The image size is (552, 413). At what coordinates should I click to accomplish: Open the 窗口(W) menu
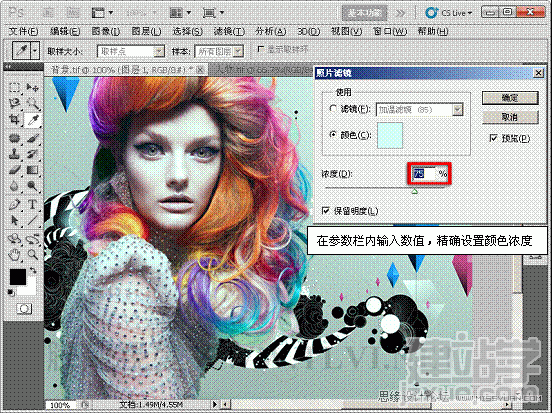point(390,31)
